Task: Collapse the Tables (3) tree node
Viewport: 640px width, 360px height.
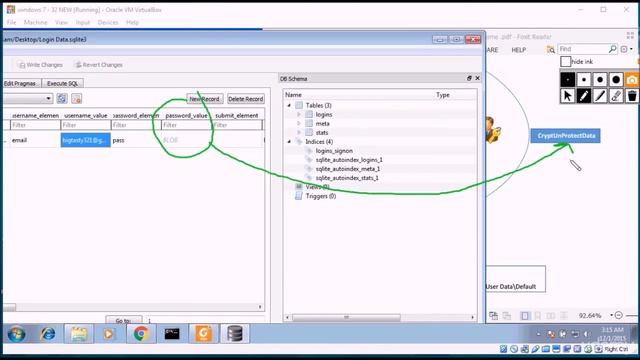Action: pos(289,105)
